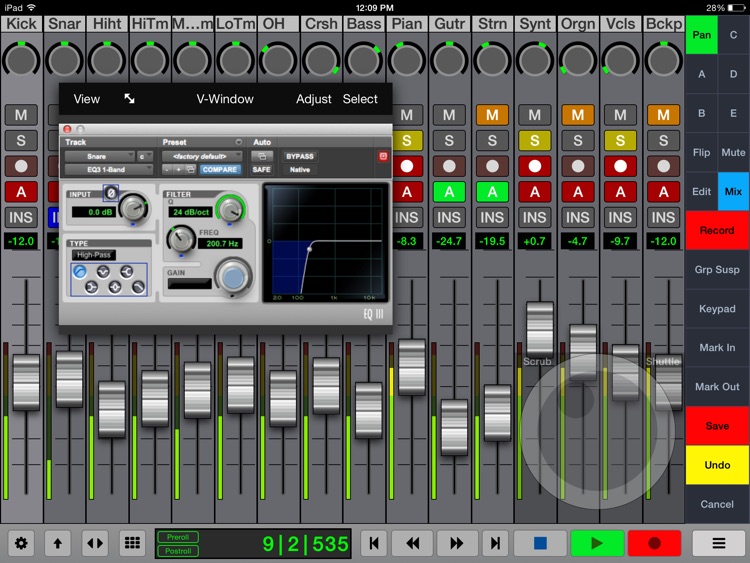Unmute the Strn channel

point(492,115)
